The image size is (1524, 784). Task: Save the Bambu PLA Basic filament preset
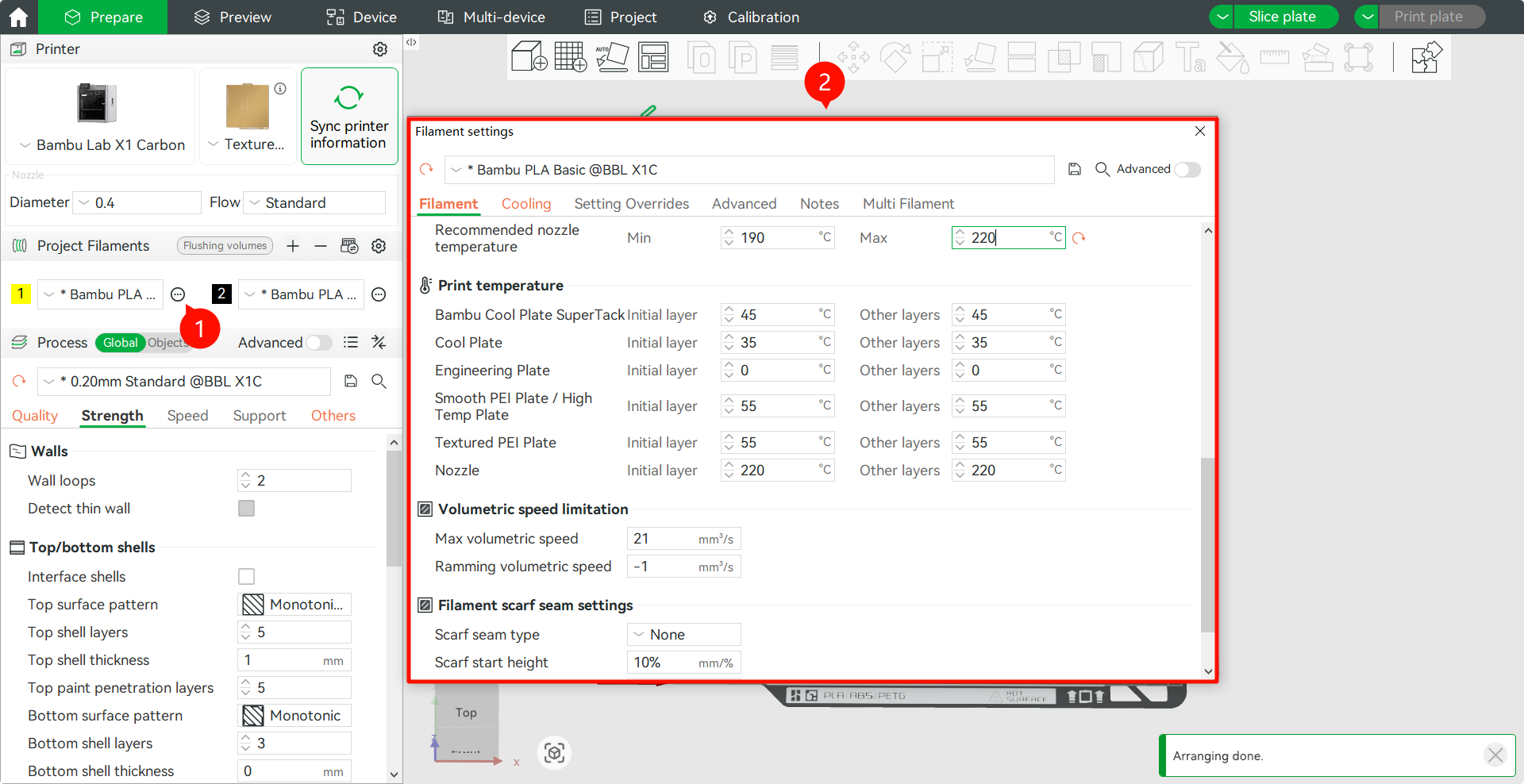click(1075, 169)
